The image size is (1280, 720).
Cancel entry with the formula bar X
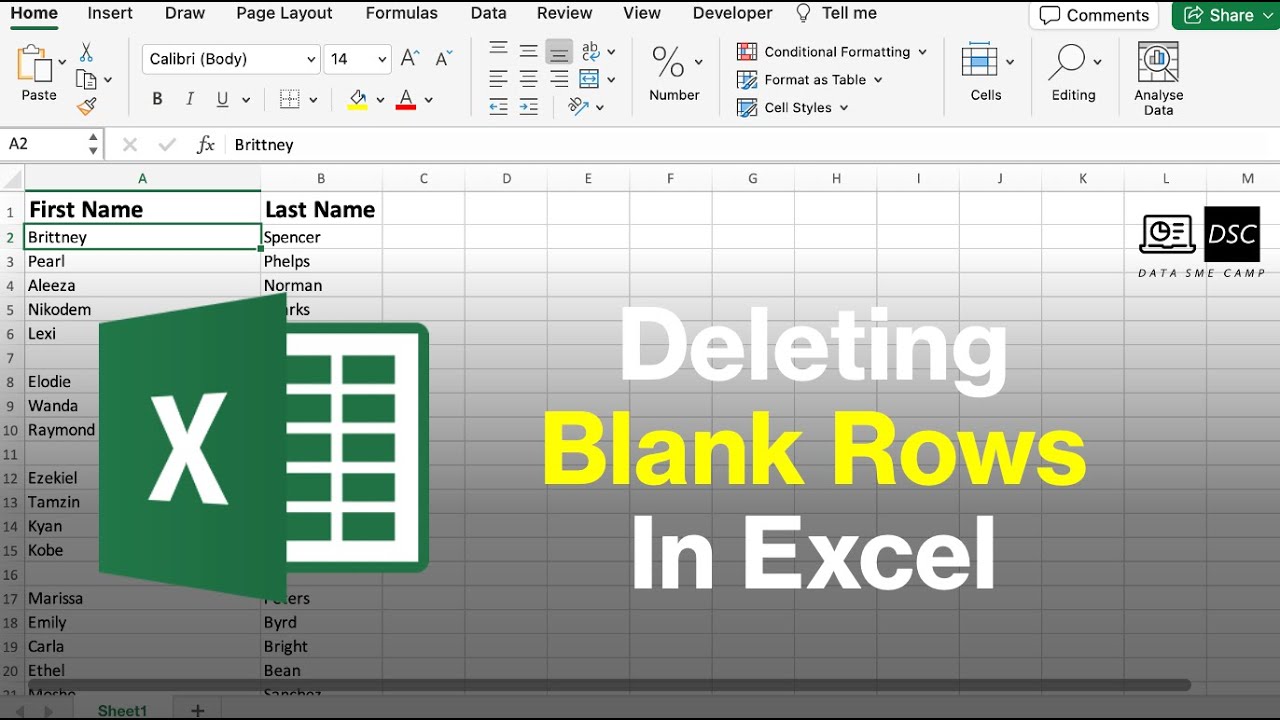pyautogui.click(x=130, y=145)
